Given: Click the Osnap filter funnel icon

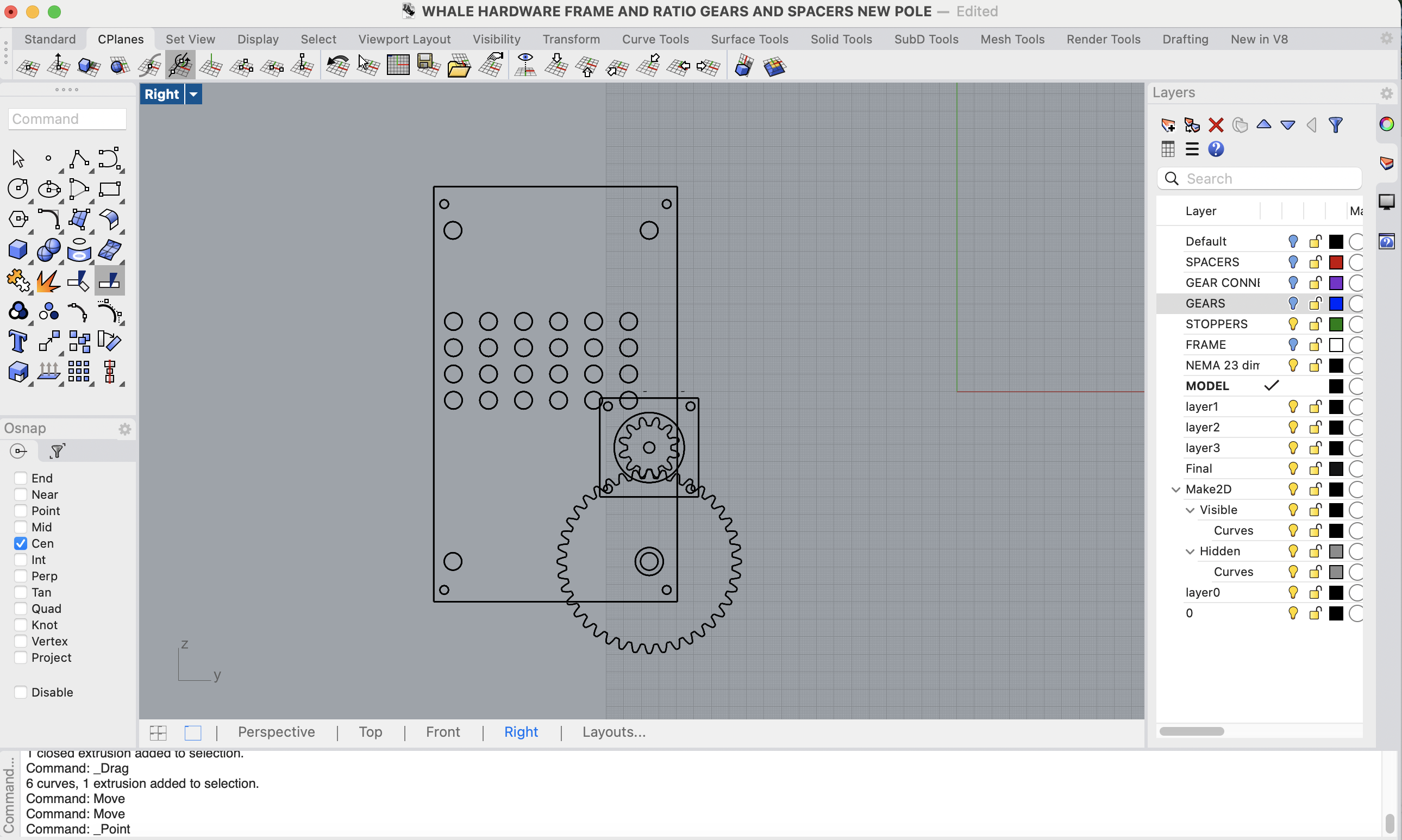Looking at the screenshot, I should [57, 451].
